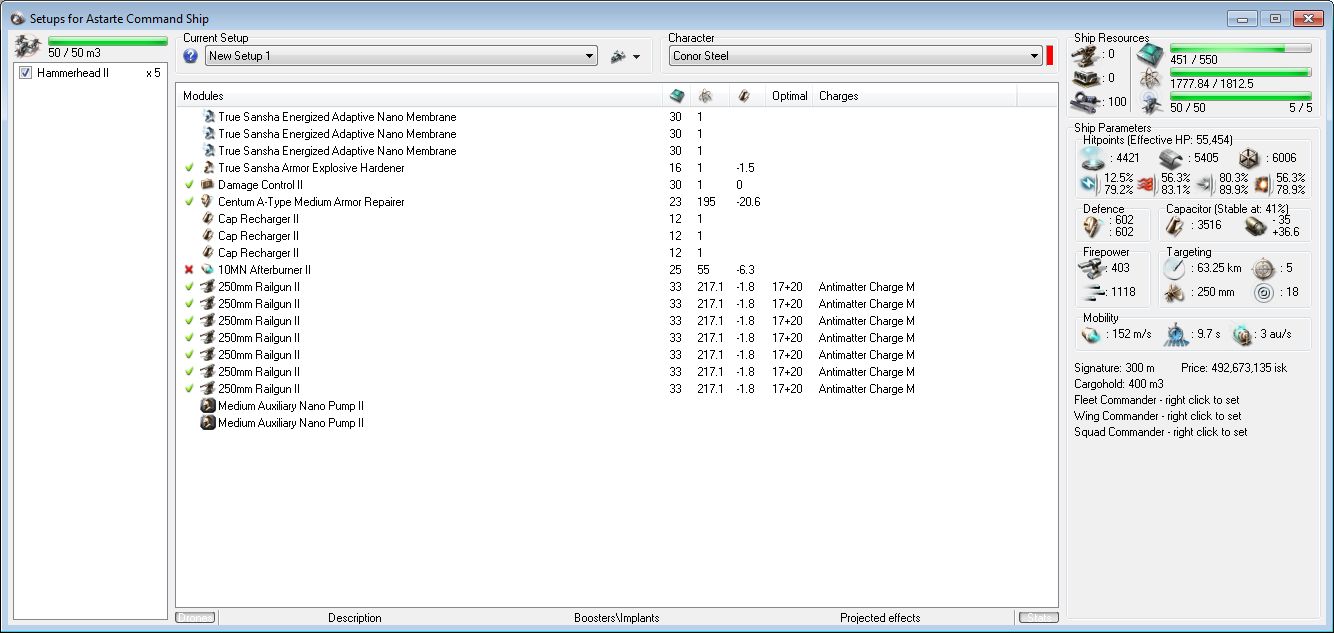Select the Centum A-Type Medium Armor Repairer row
This screenshot has height=633, width=1334.
[616, 202]
